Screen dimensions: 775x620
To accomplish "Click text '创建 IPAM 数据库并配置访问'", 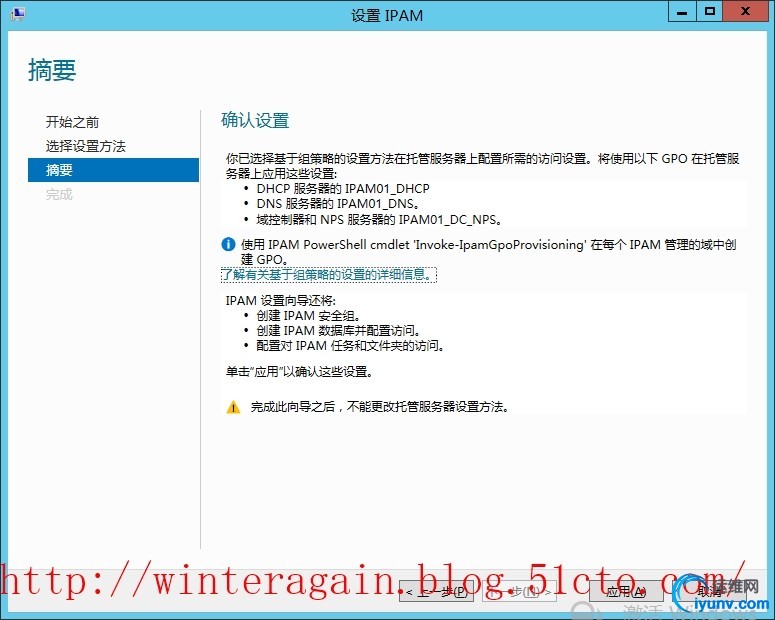I will 338,330.
